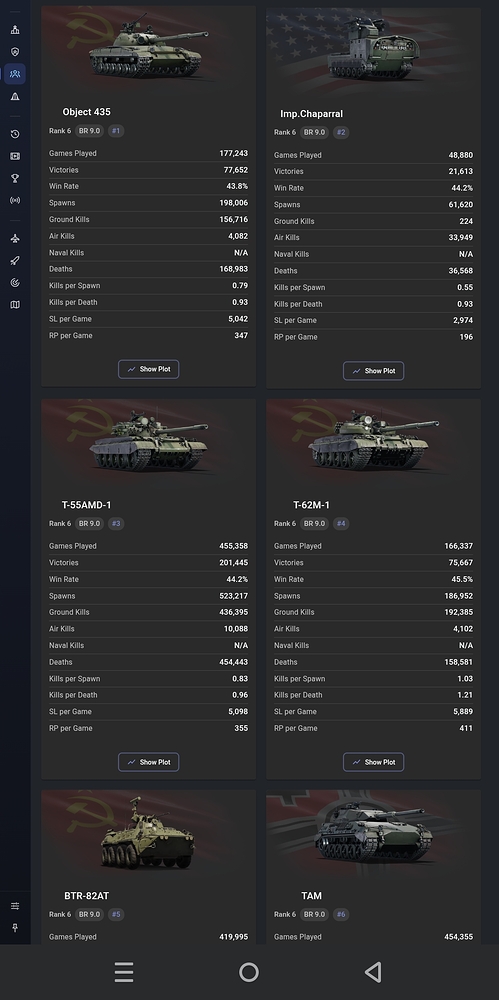This screenshot has height=1000, width=499.
Task: Open the radar icon in sidebar
Action: coord(15,283)
